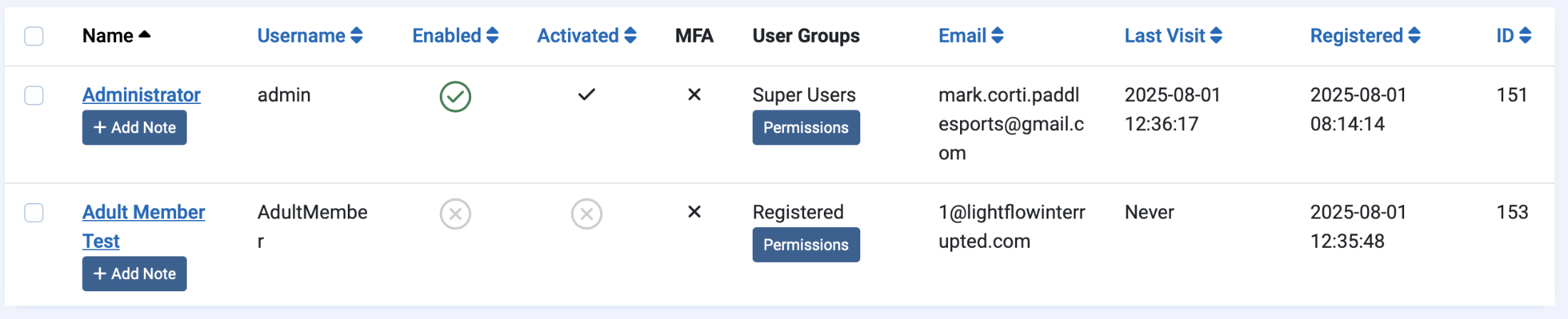Click Administrator's activated checkmark icon
Viewport: 1568px width, 319px height.
coord(587,95)
